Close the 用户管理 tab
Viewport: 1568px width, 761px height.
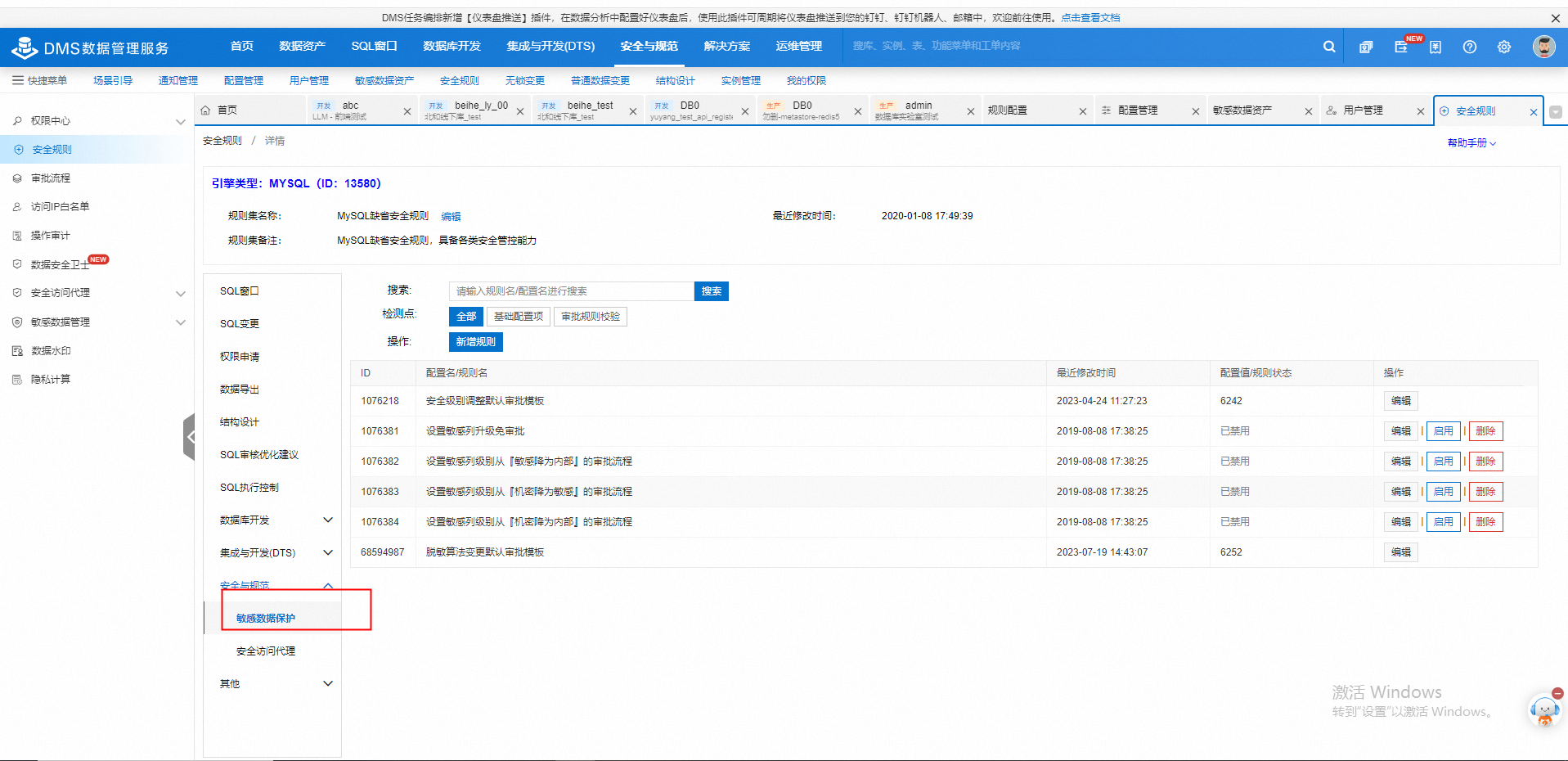pyautogui.click(x=1421, y=111)
